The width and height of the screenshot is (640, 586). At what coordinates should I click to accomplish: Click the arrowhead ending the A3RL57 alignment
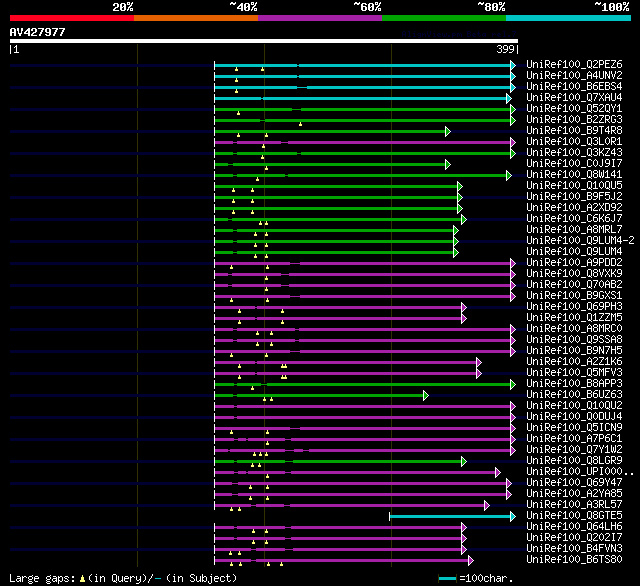point(487,506)
